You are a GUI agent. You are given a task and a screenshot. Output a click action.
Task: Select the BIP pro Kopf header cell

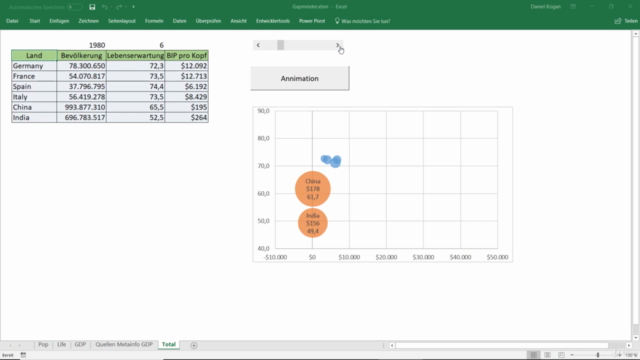tap(187, 56)
